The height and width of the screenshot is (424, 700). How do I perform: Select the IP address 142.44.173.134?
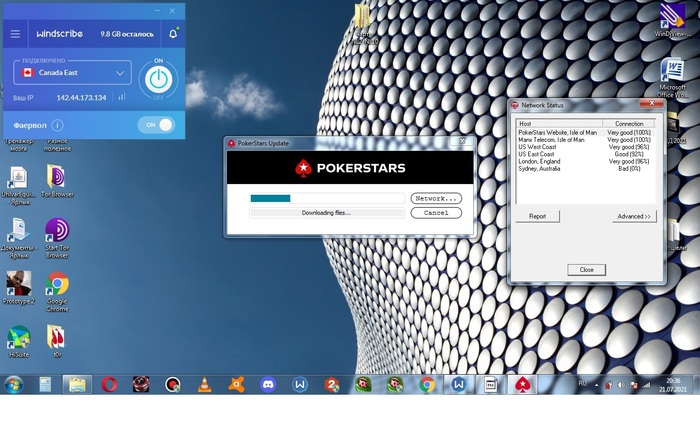(81, 97)
